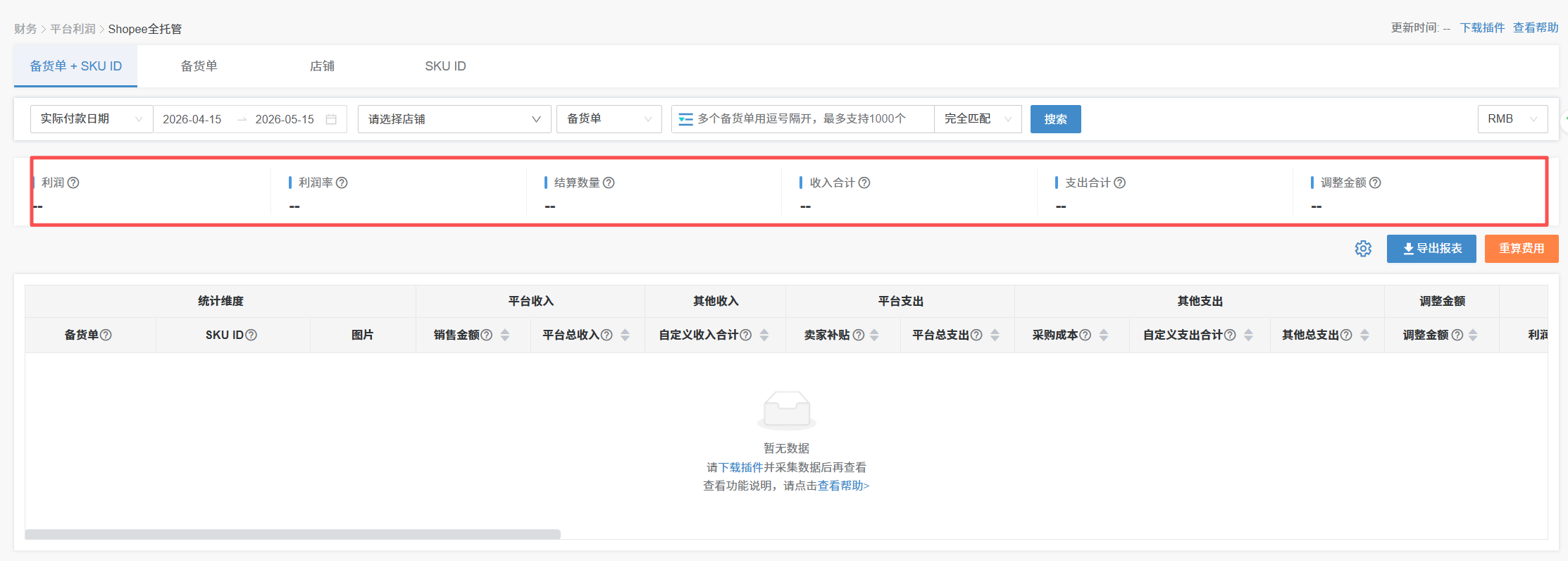Sort by 自定义收入合计 column arrows
The height and width of the screenshot is (561, 1568).
(764, 335)
